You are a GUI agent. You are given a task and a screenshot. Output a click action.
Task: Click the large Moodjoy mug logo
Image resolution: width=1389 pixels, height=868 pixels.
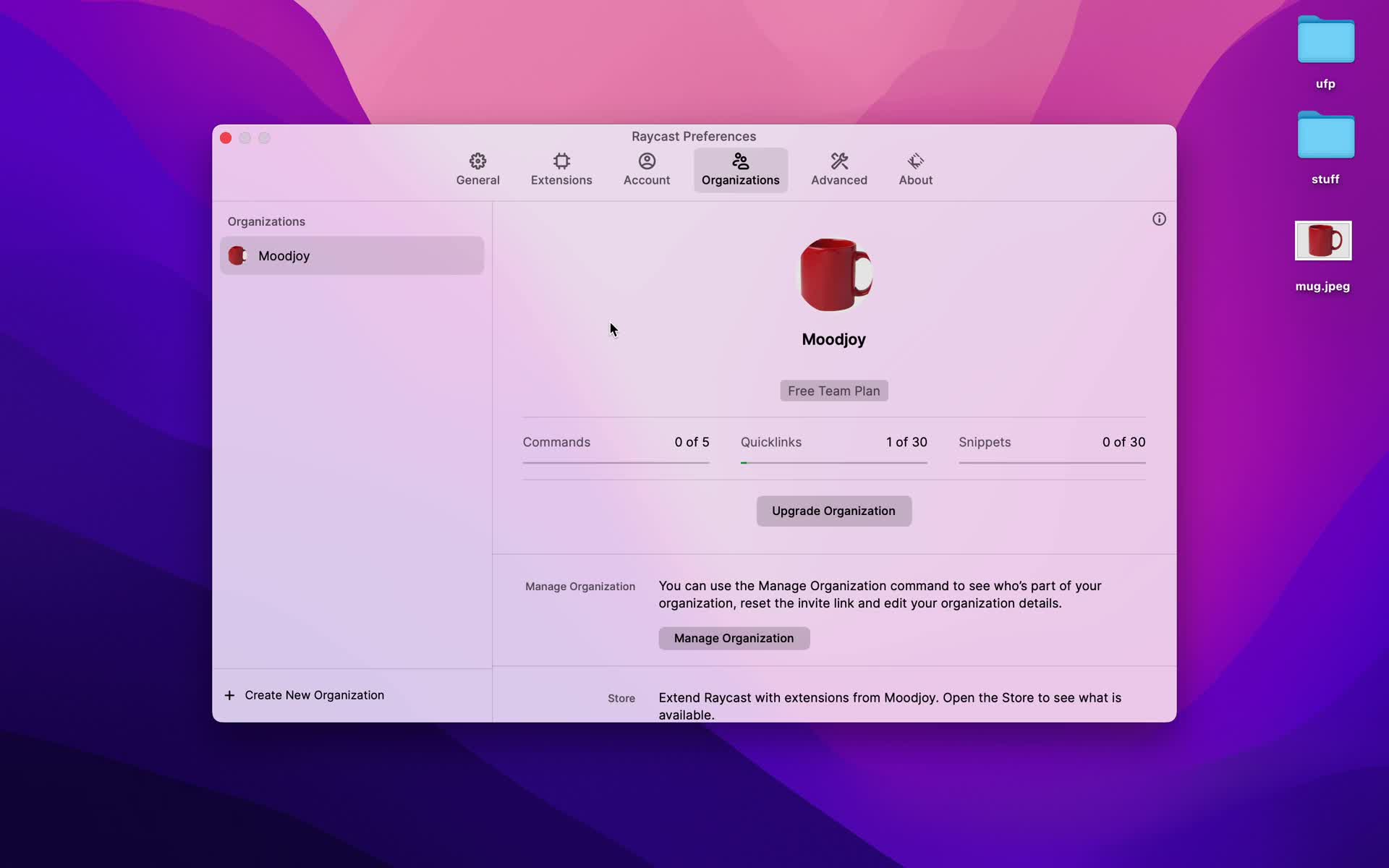coord(834,275)
